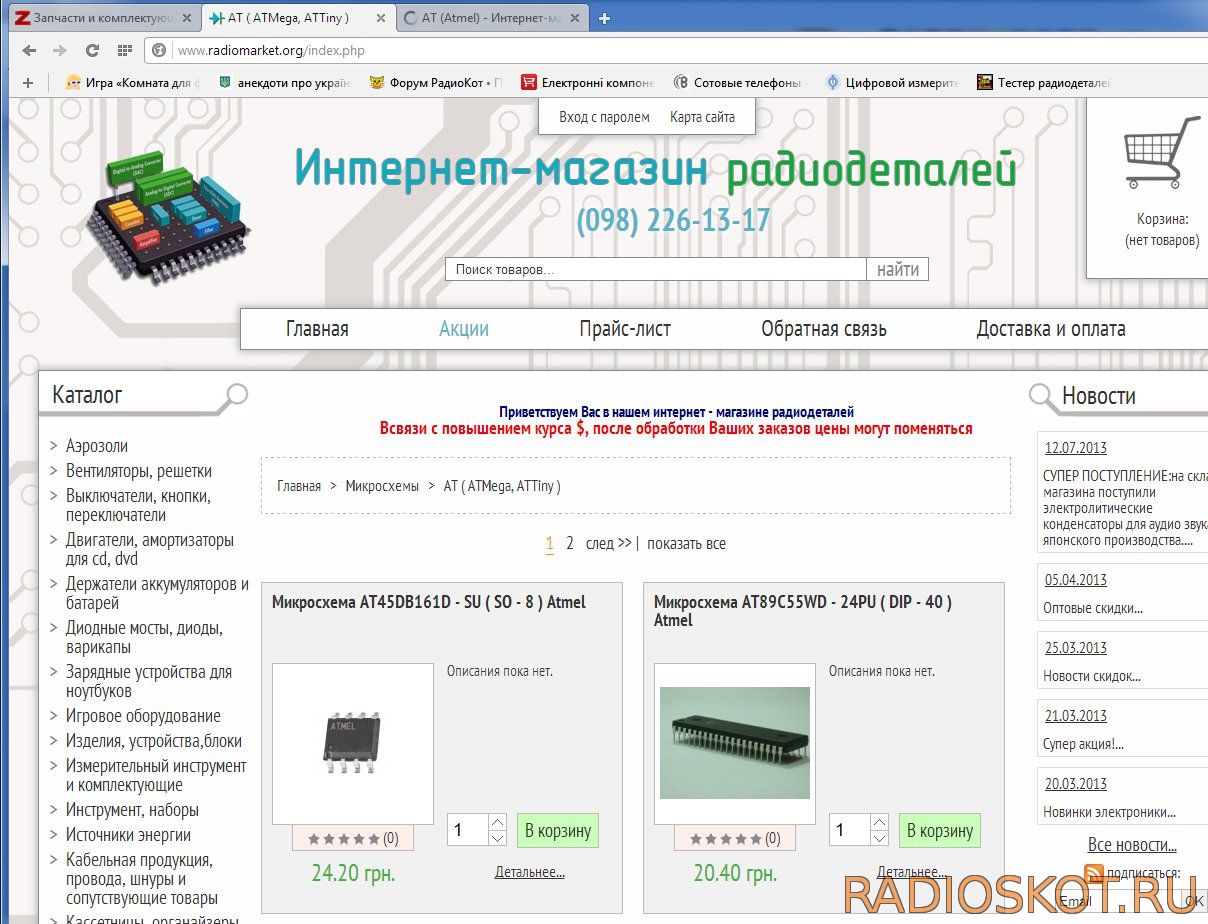
Task: Click Микросхемы in the breadcrumb
Action: point(382,486)
